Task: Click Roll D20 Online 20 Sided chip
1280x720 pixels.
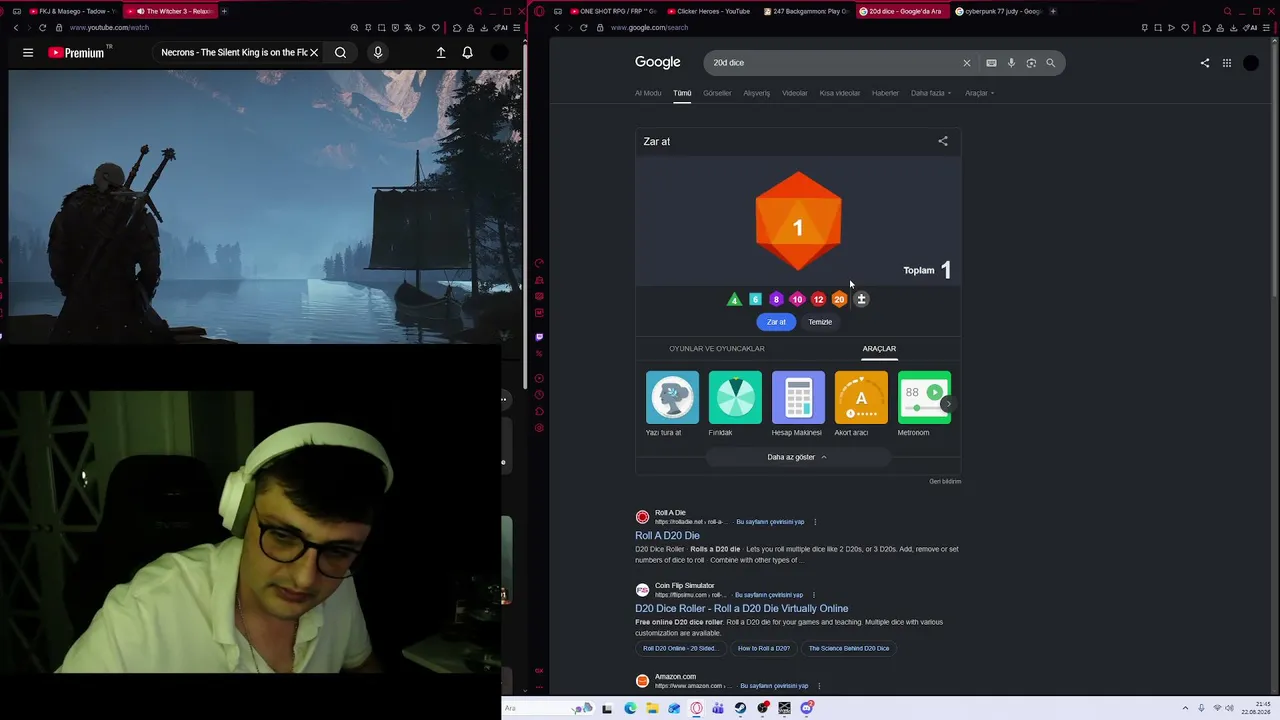Action: click(679, 648)
